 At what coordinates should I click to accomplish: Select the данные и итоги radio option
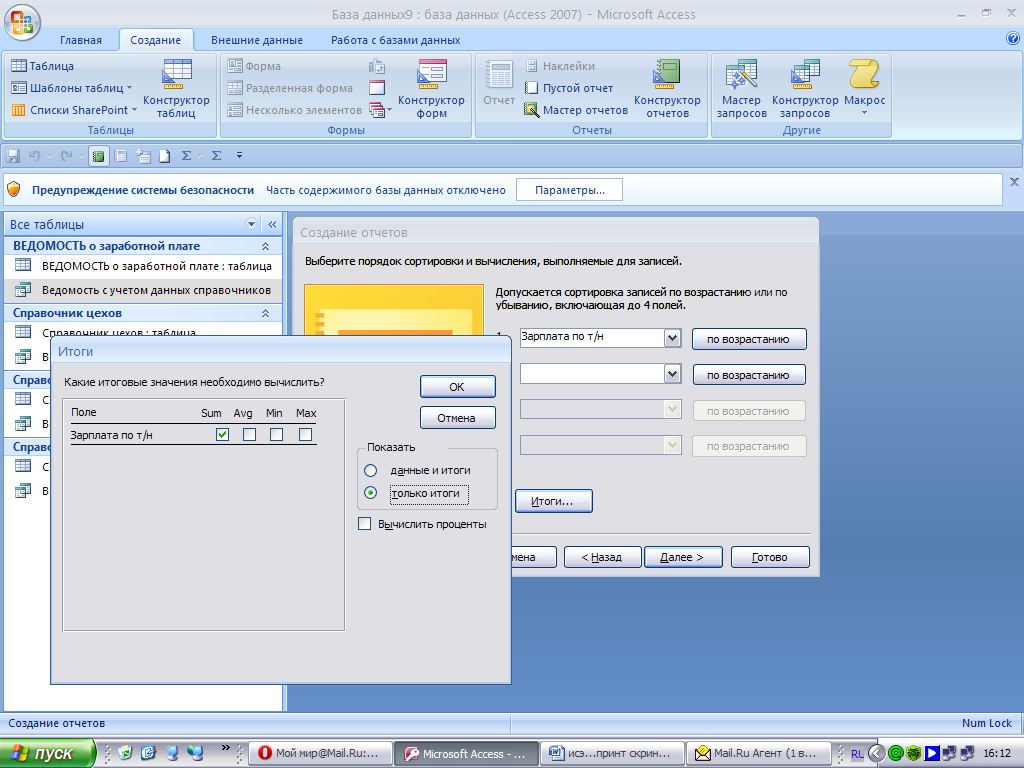(370, 470)
